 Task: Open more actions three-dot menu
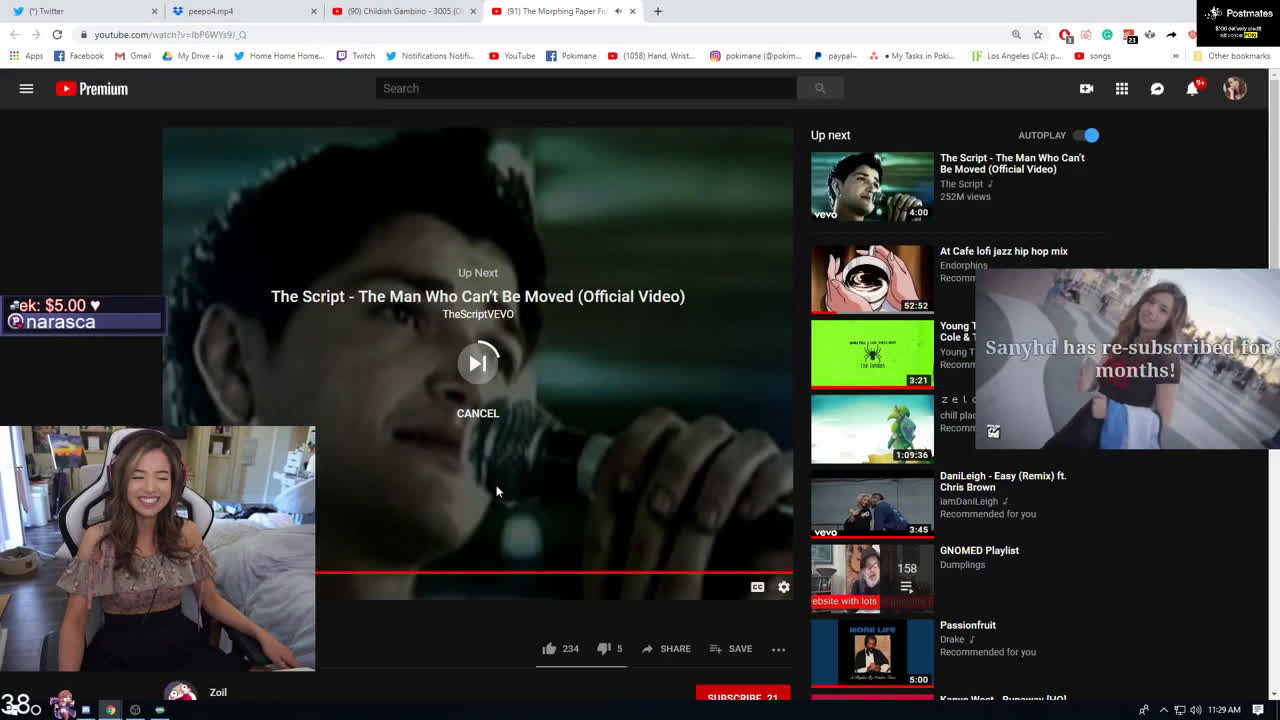click(778, 649)
